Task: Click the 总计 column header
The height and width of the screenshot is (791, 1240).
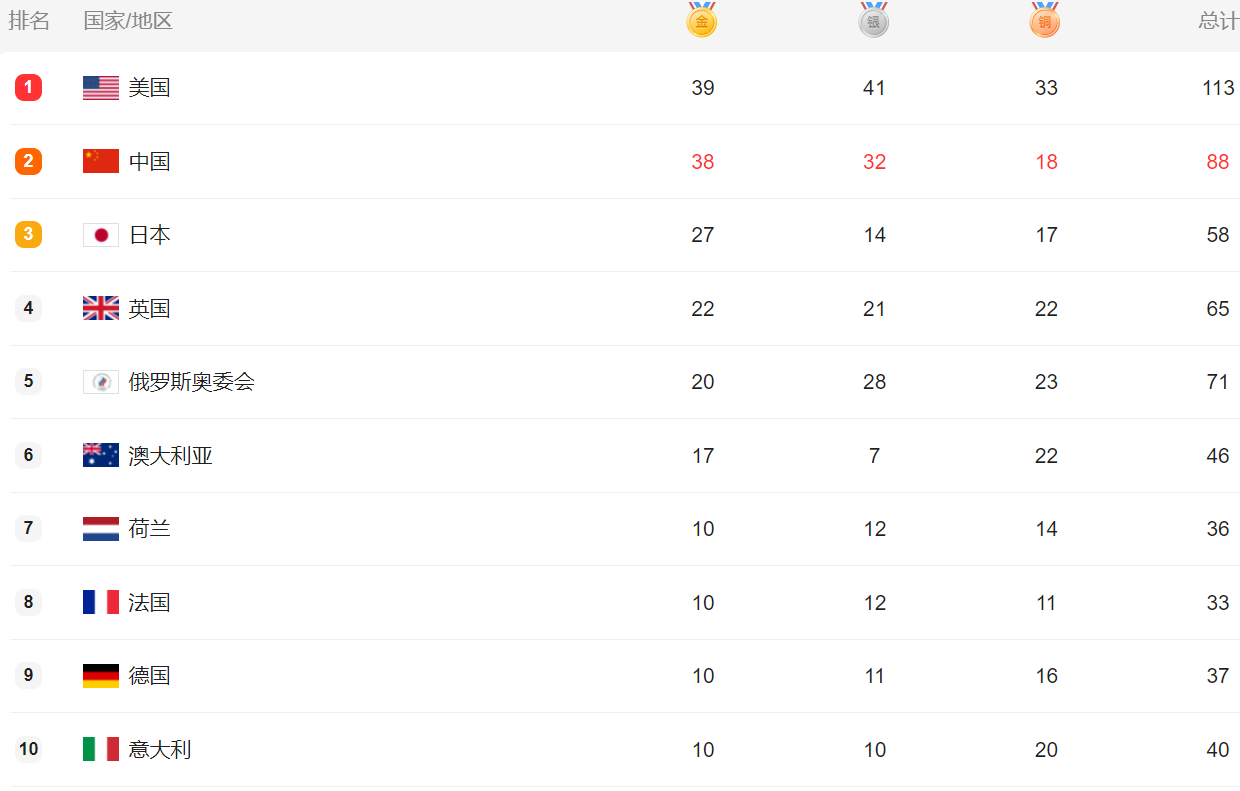Action: point(1219,21)
